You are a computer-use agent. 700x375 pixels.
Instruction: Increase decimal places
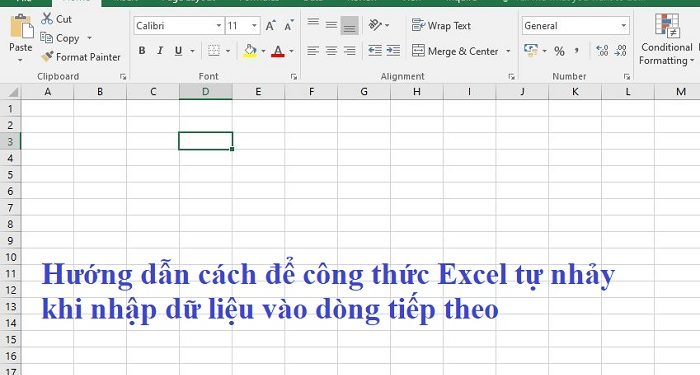(602, 51)
